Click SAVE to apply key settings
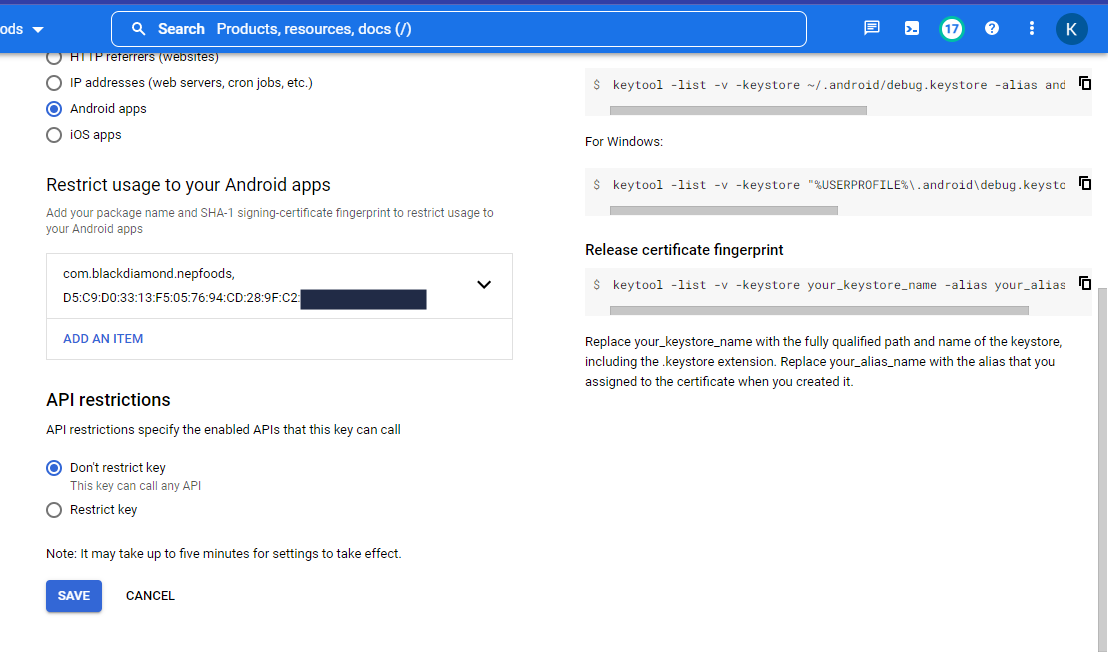This screenshot has width=1108, height=654. click(x=73, y=595)
